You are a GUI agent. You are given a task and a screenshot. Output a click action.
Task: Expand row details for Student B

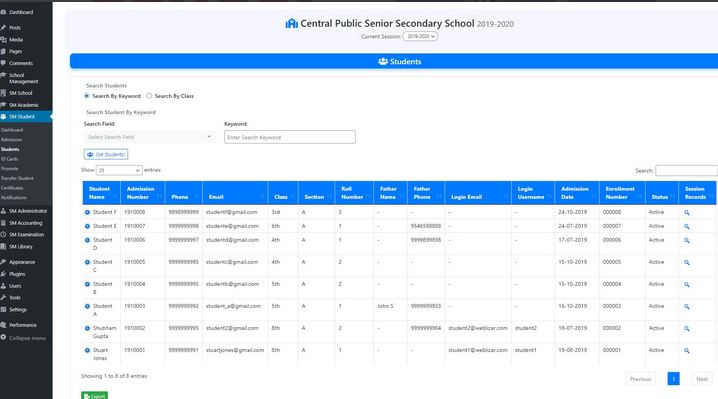(87, 284)
